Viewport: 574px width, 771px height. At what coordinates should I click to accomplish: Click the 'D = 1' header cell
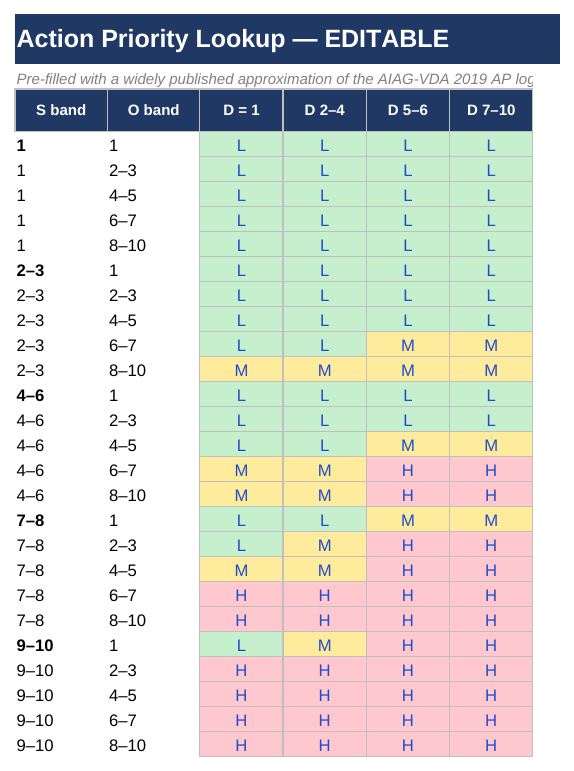click(x=241, y=110)
